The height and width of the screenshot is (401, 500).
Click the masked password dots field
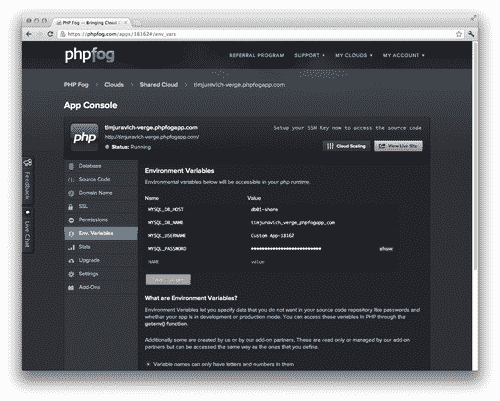[x=286, y=249]
